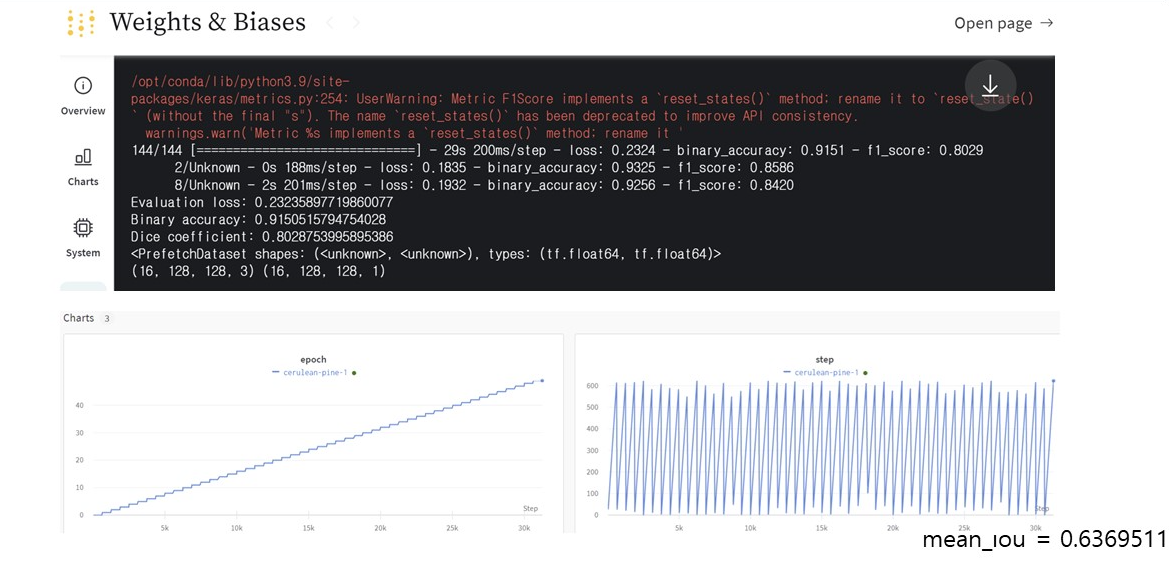1169x561 pixels.
Task: Click the 2/Unknown log line
Action: pyautogui.click(x=484, y=168)
